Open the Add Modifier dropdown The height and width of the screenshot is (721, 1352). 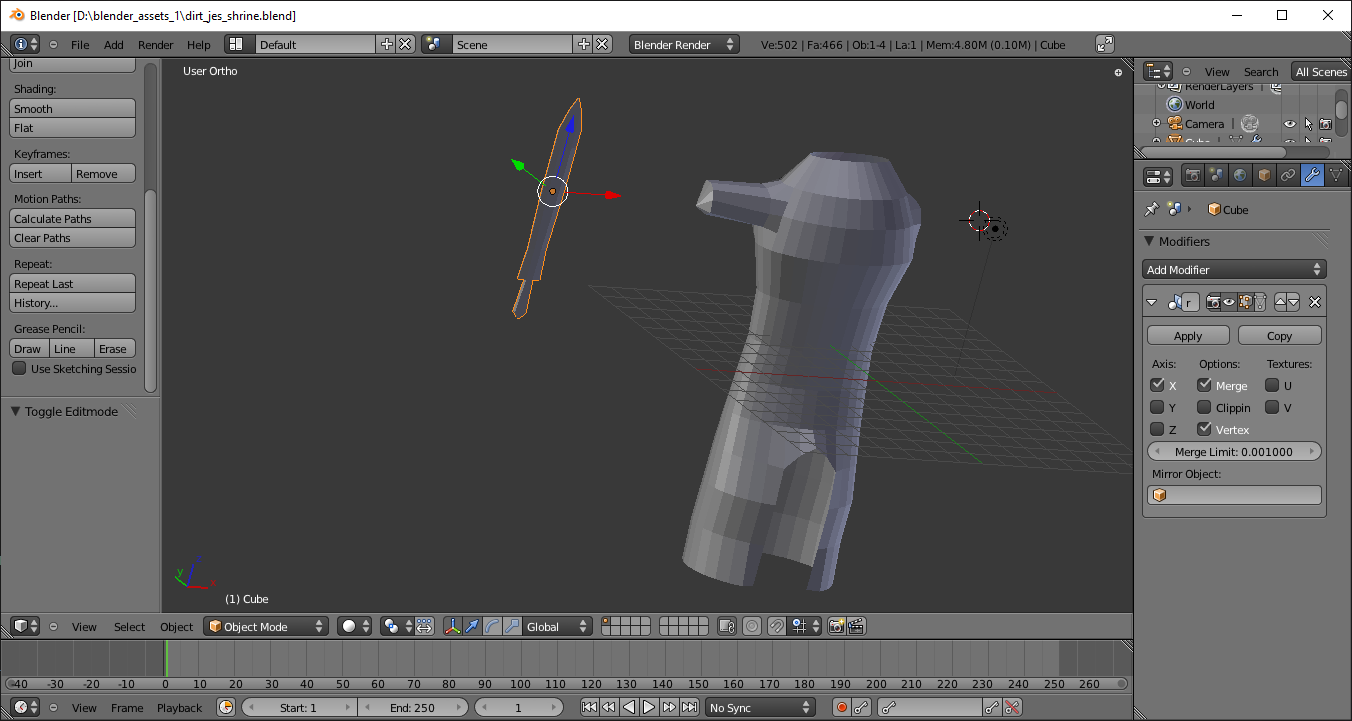tap(1234, 270)
